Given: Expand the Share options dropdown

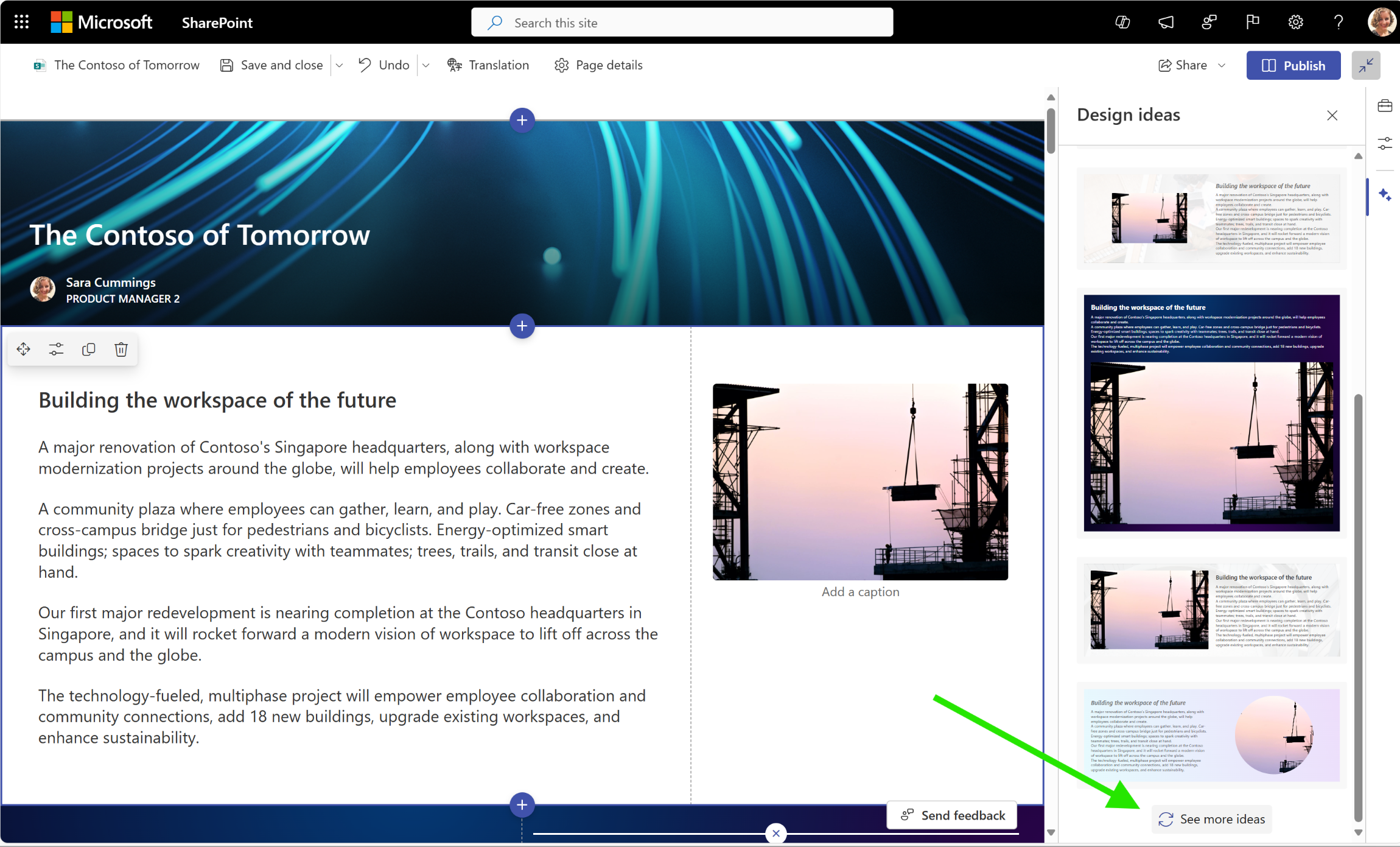Looking at the screenshot, I should coord(1222,65).
